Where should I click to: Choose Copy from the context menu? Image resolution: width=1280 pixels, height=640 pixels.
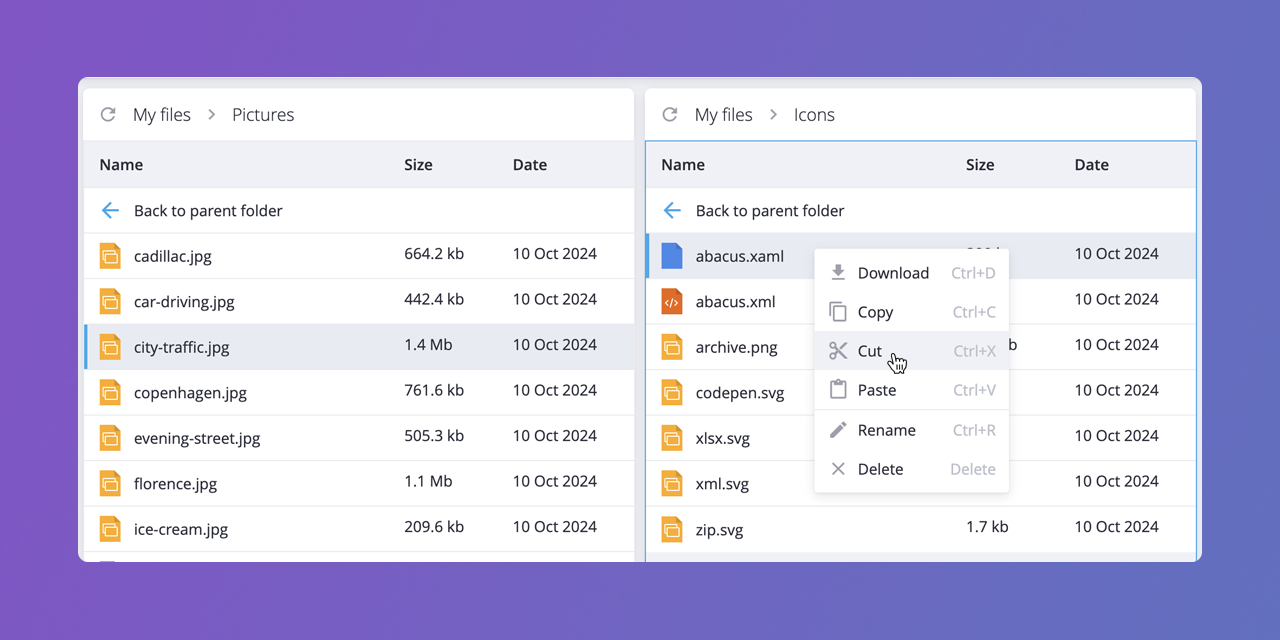point(912,312)
